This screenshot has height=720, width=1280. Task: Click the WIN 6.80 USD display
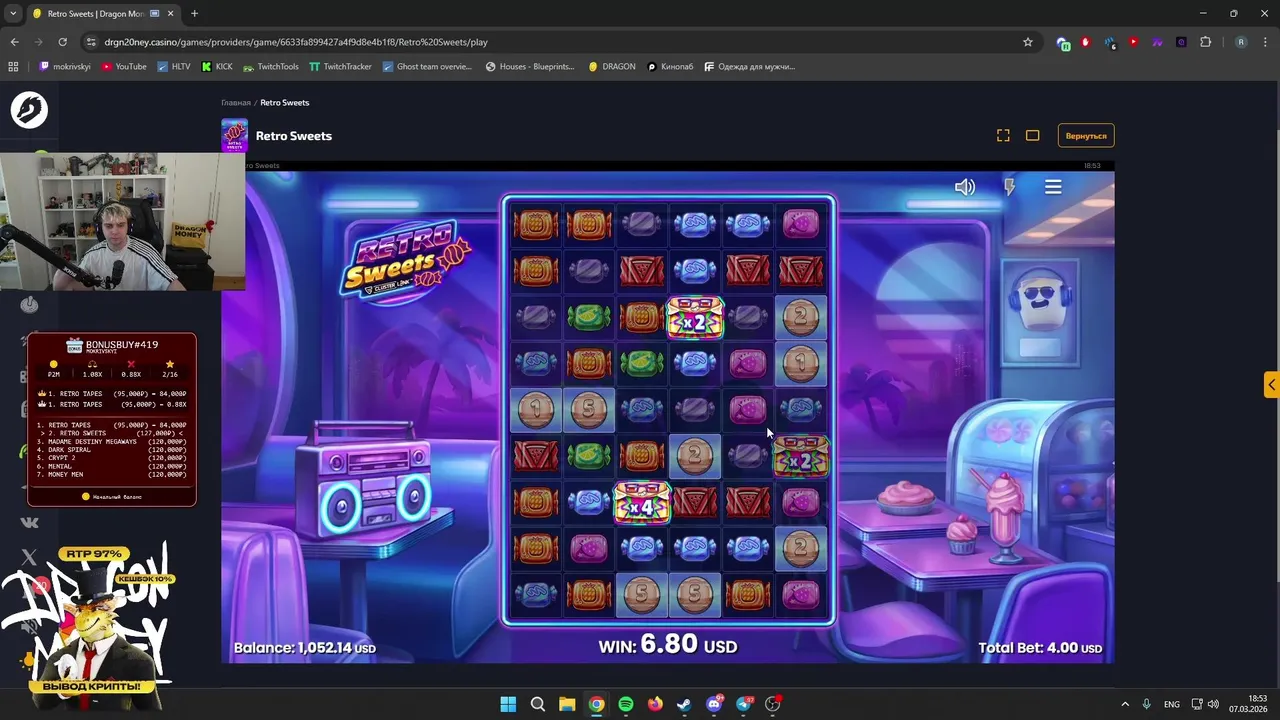coord(667,645)
